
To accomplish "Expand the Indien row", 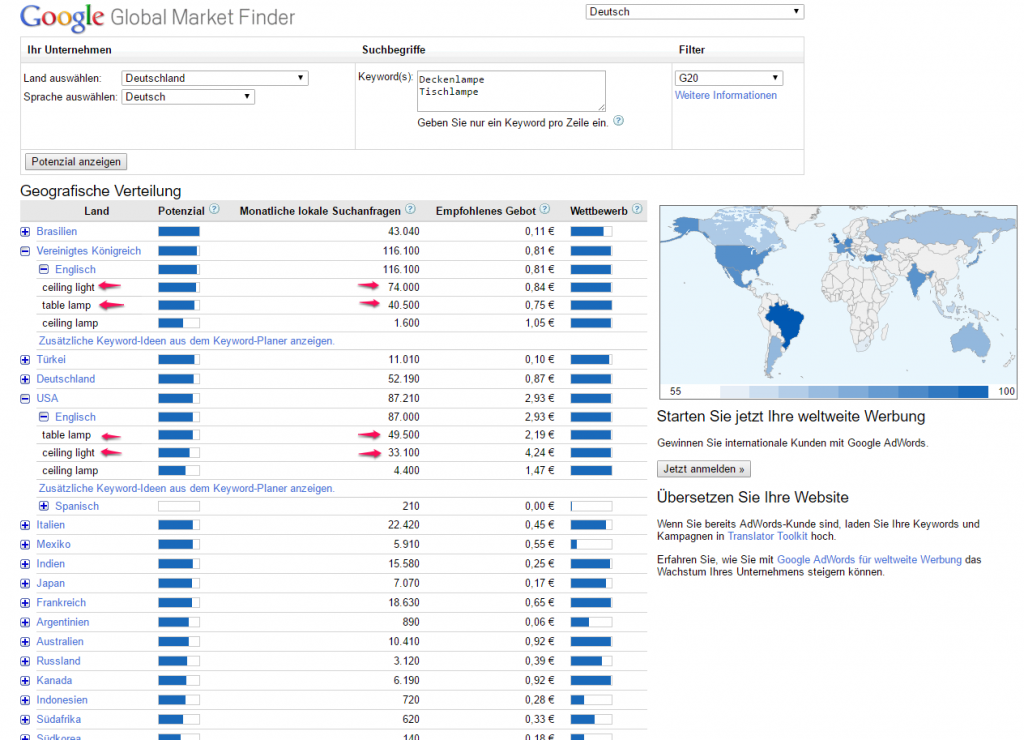I will pyautogui.click(x=25, y=564).
